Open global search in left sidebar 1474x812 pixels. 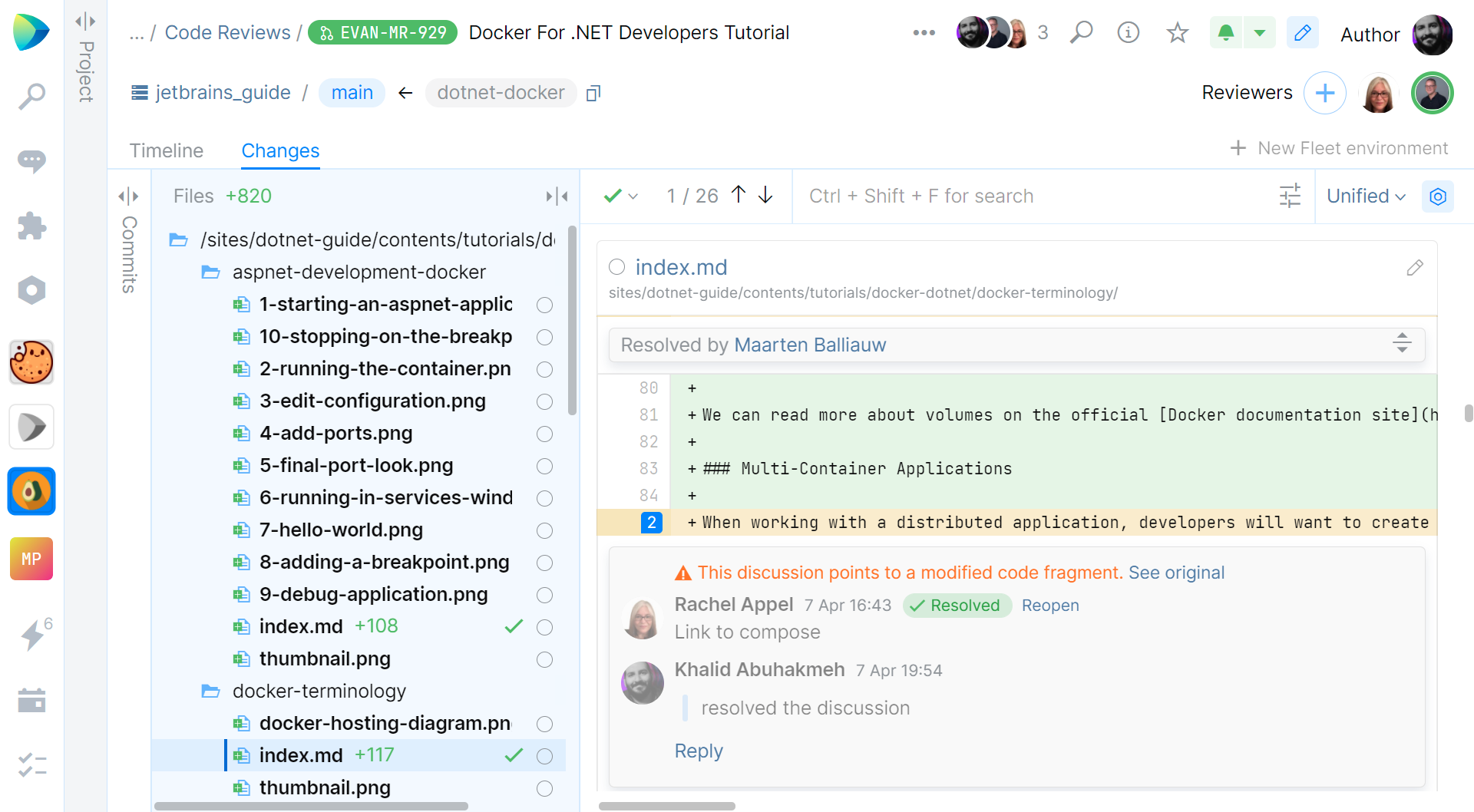click(x=31, y=97)
